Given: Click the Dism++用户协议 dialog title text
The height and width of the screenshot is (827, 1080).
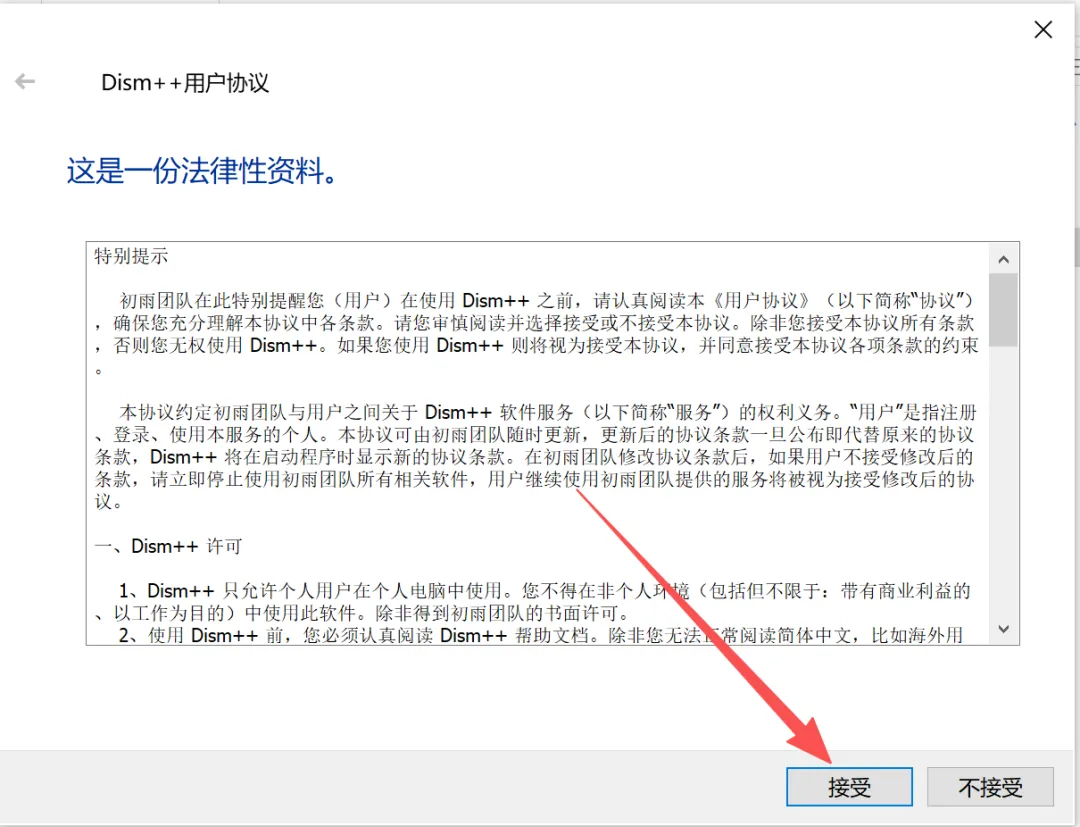Looking at the screenshot, I should point(185,83).
